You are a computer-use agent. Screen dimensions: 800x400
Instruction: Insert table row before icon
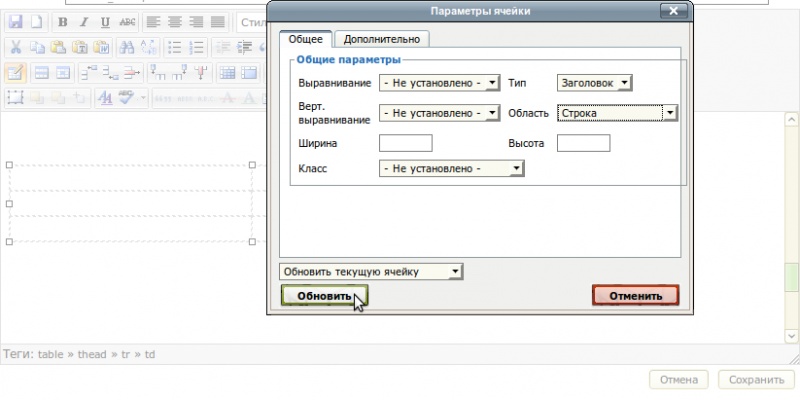pyautogui.click(x=89, y=73)
